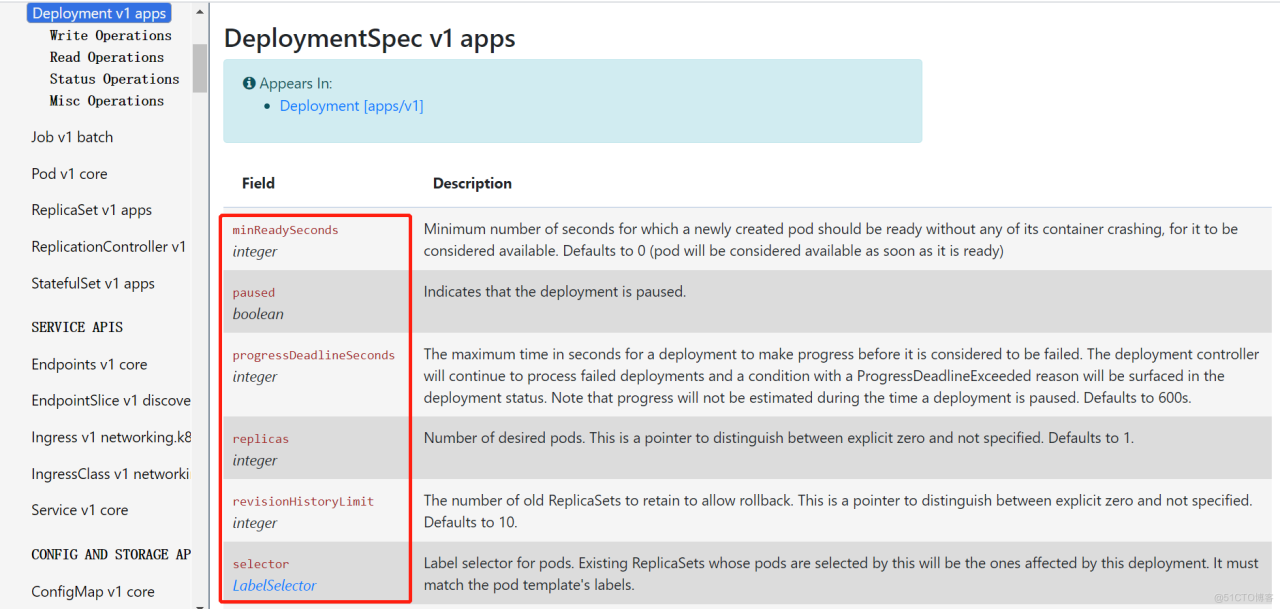Go to Write Operations section

tap(111, 35)
